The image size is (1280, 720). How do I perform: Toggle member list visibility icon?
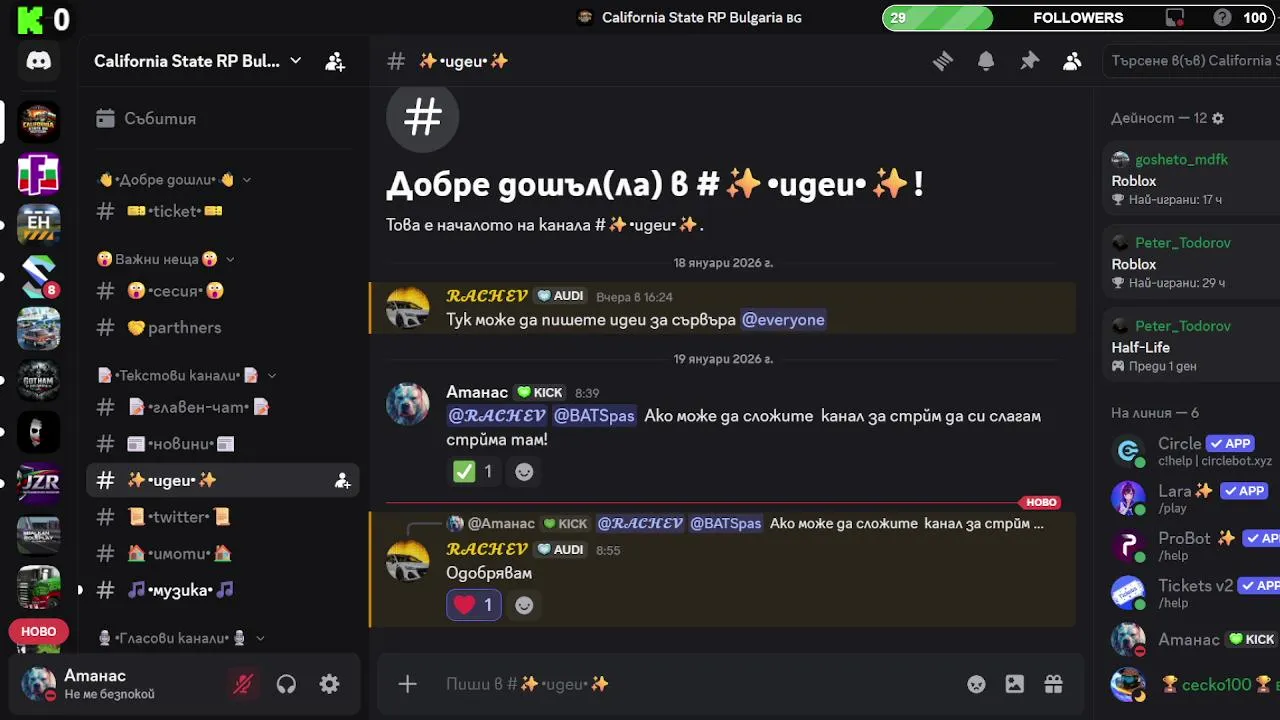[1072, 61]
